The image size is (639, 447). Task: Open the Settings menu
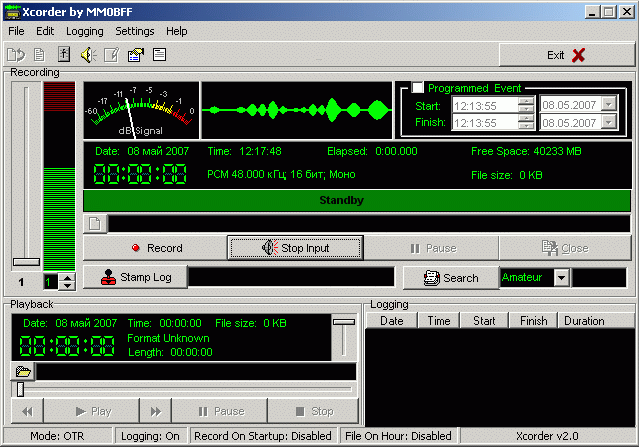pyautogui.click(x=135, y=31)
